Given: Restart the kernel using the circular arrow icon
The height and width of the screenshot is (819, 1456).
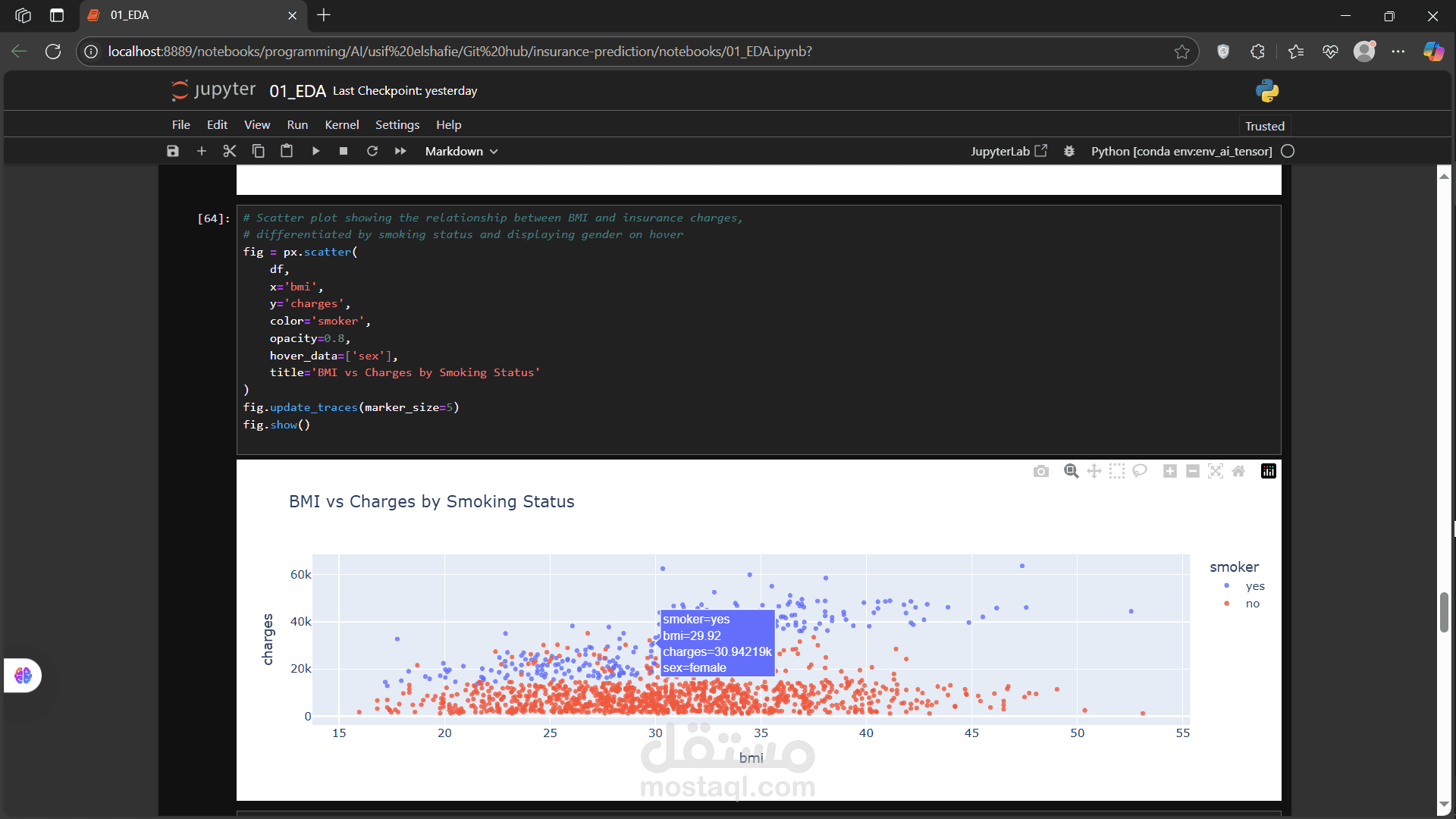Looking at the screenshot, I should pos(372,151).
